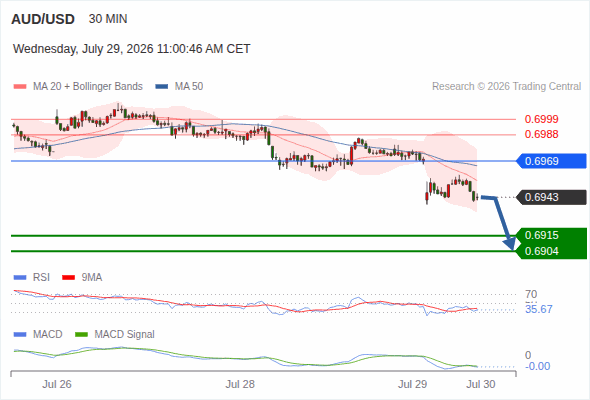Click the AUD/USD pair title

43,19
